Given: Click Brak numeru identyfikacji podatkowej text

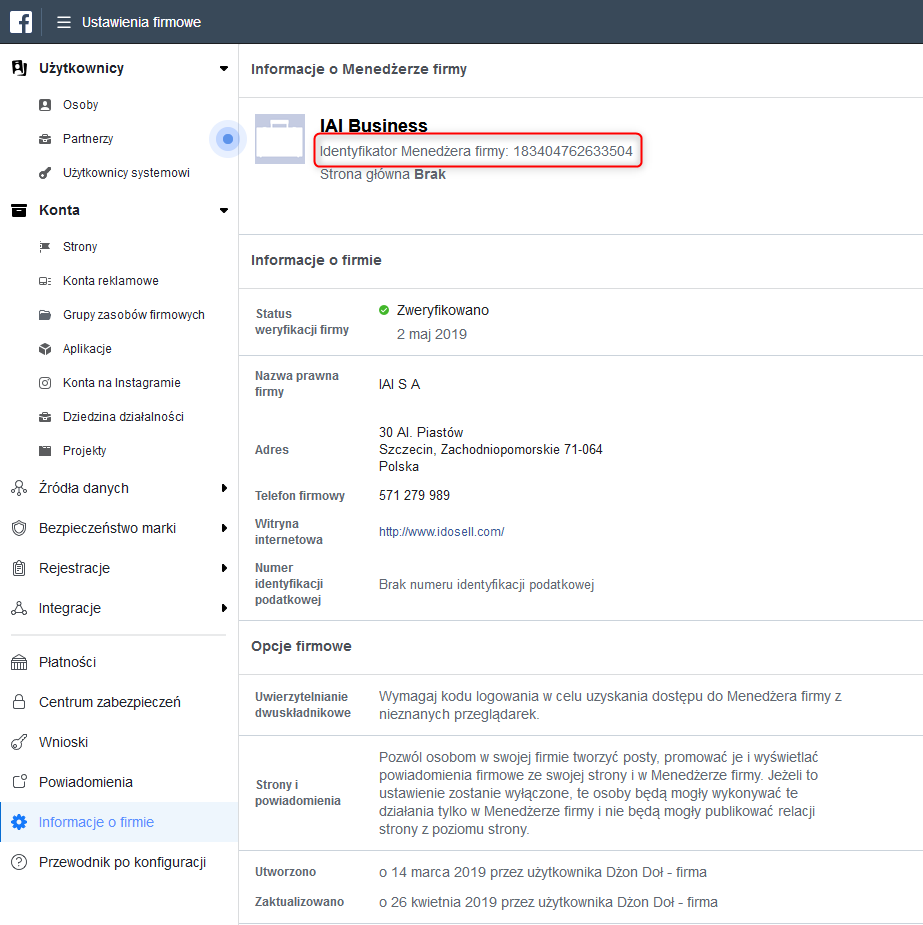Looking at the screenshot, I should pyautogui.click(x=486, y=585).
